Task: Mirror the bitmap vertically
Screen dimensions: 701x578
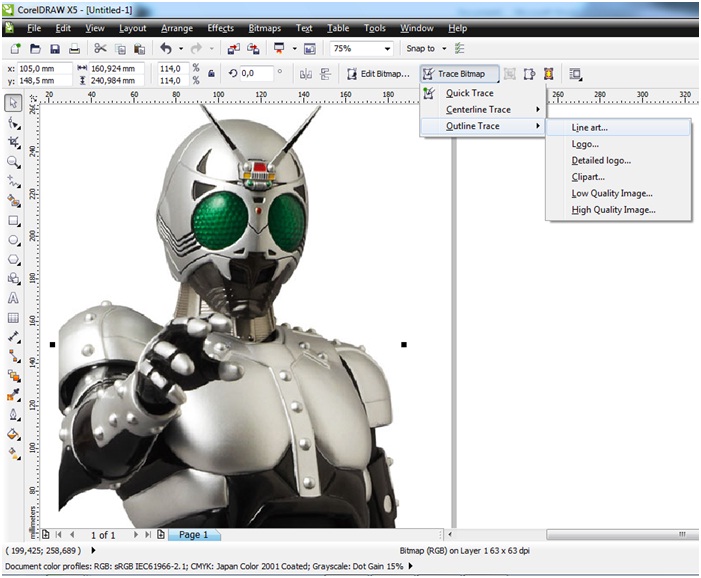Action: point(325,74)
